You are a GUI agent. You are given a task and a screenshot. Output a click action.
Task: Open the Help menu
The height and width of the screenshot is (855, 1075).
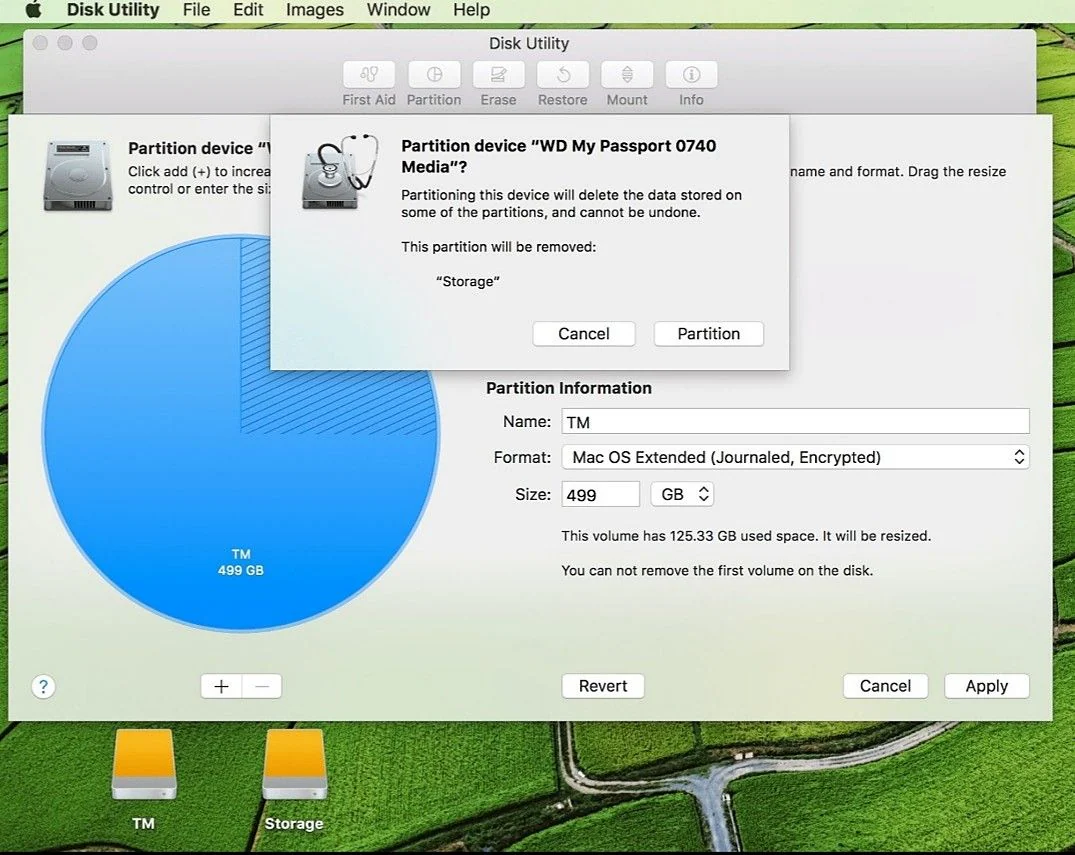click(472, 10)
